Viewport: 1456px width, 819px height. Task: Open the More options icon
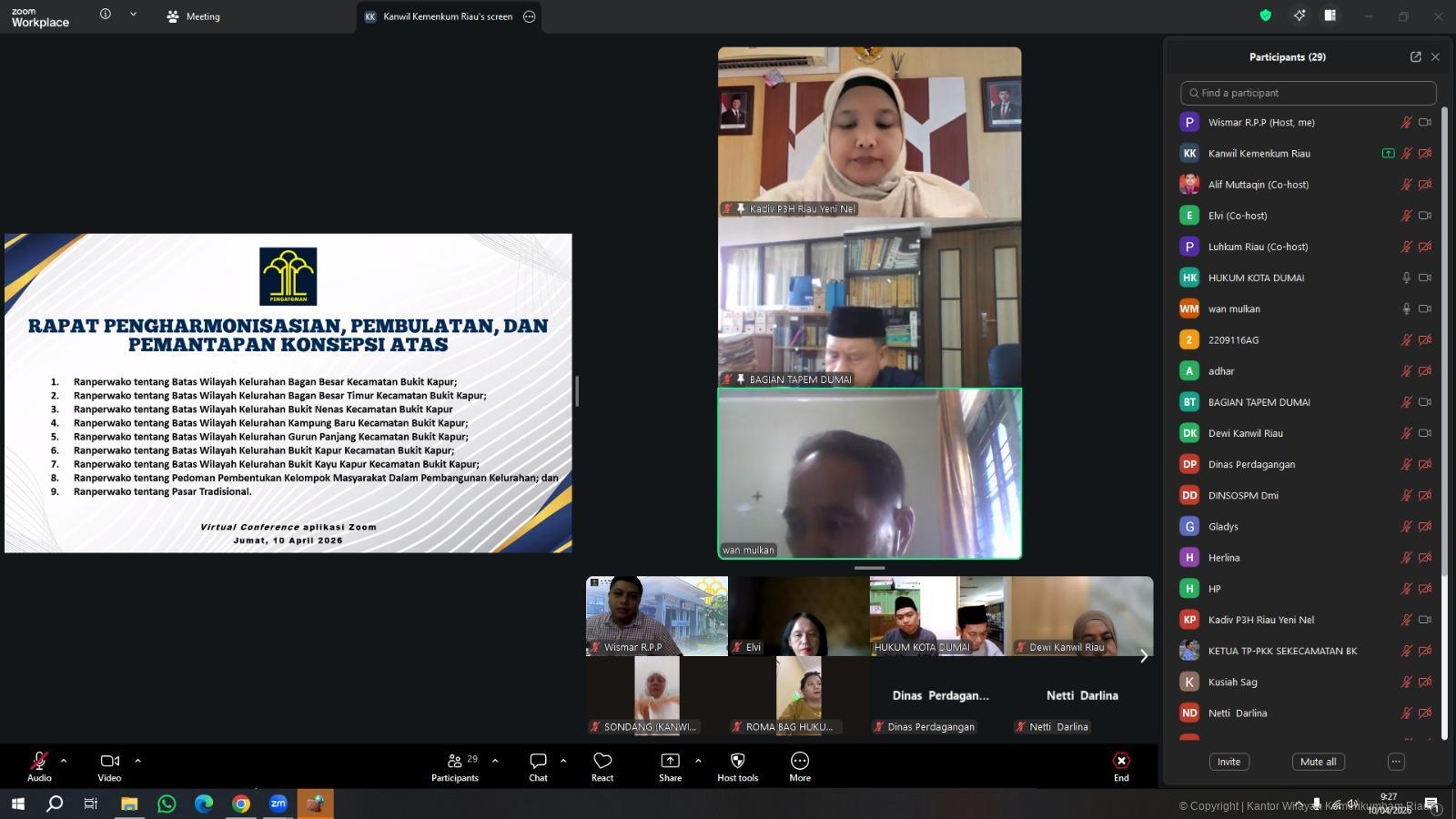point(800,761)
